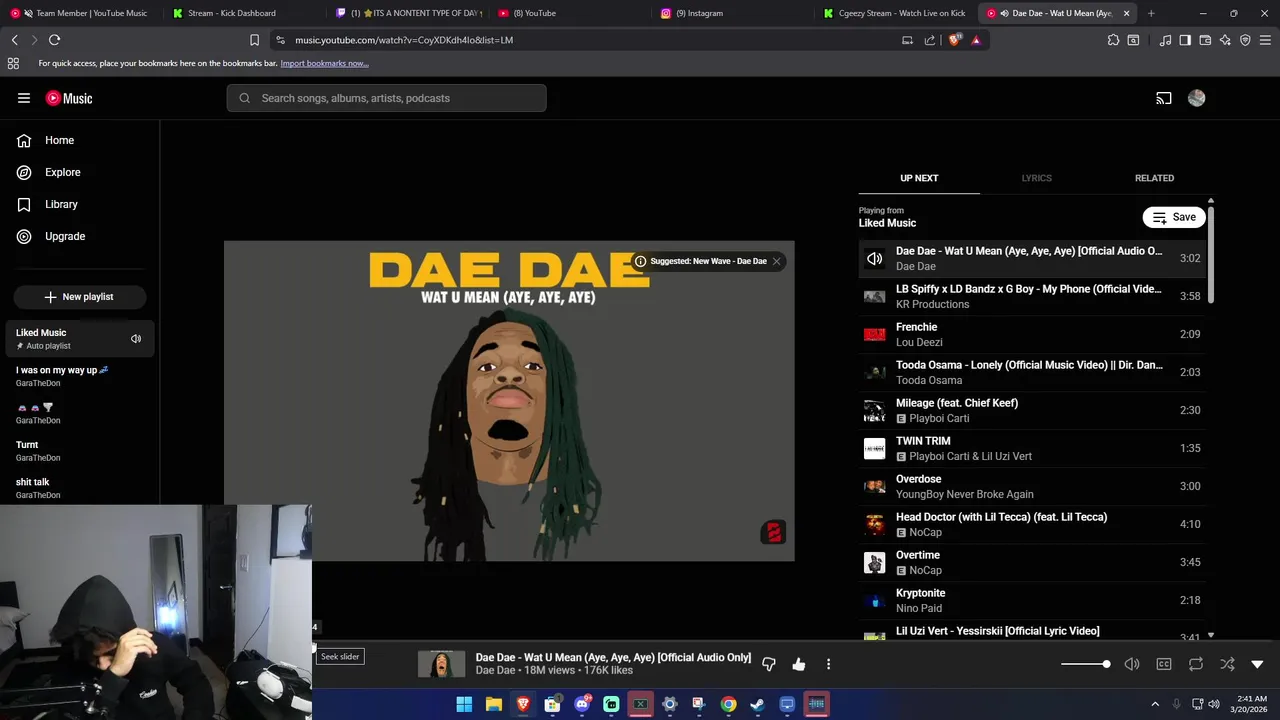Select Overdose by YoungBoy Never Broke Again
The width and height of the screenshot is (1280, 720).
pyautogui.click(x=1032, y=486)
